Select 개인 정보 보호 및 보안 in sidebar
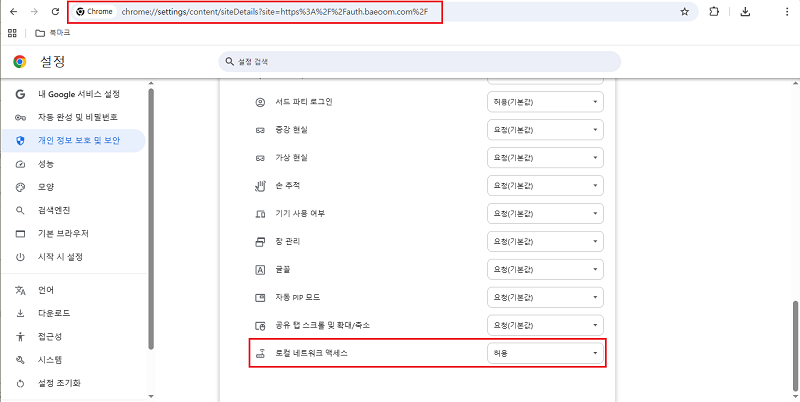The height and width of the screenshot is (402, 800). pos(79,141)
